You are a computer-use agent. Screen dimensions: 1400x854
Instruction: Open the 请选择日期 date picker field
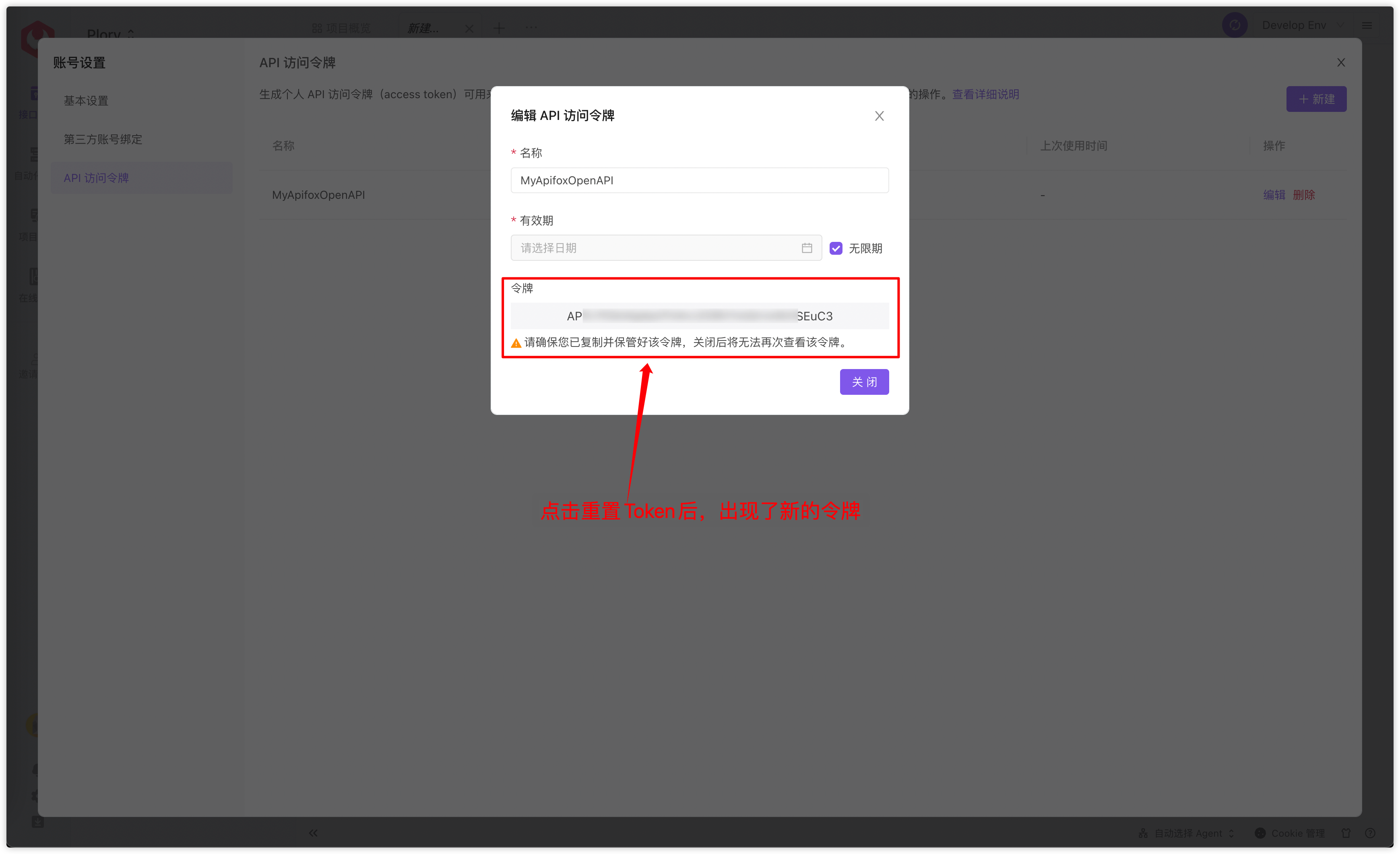coord(666,248)
